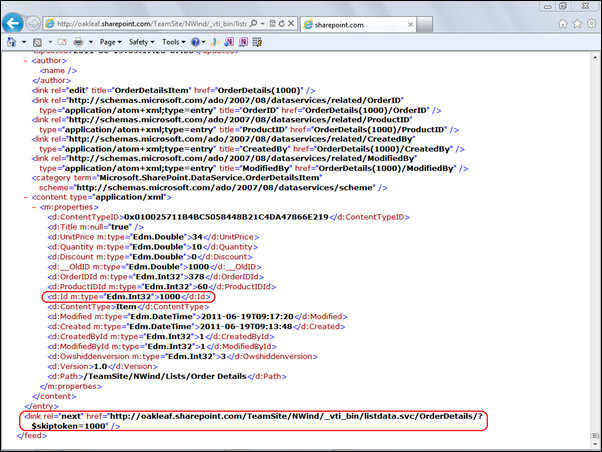Click the RSS feeds icon
602x452 pixels.
(x=37, y=42)
